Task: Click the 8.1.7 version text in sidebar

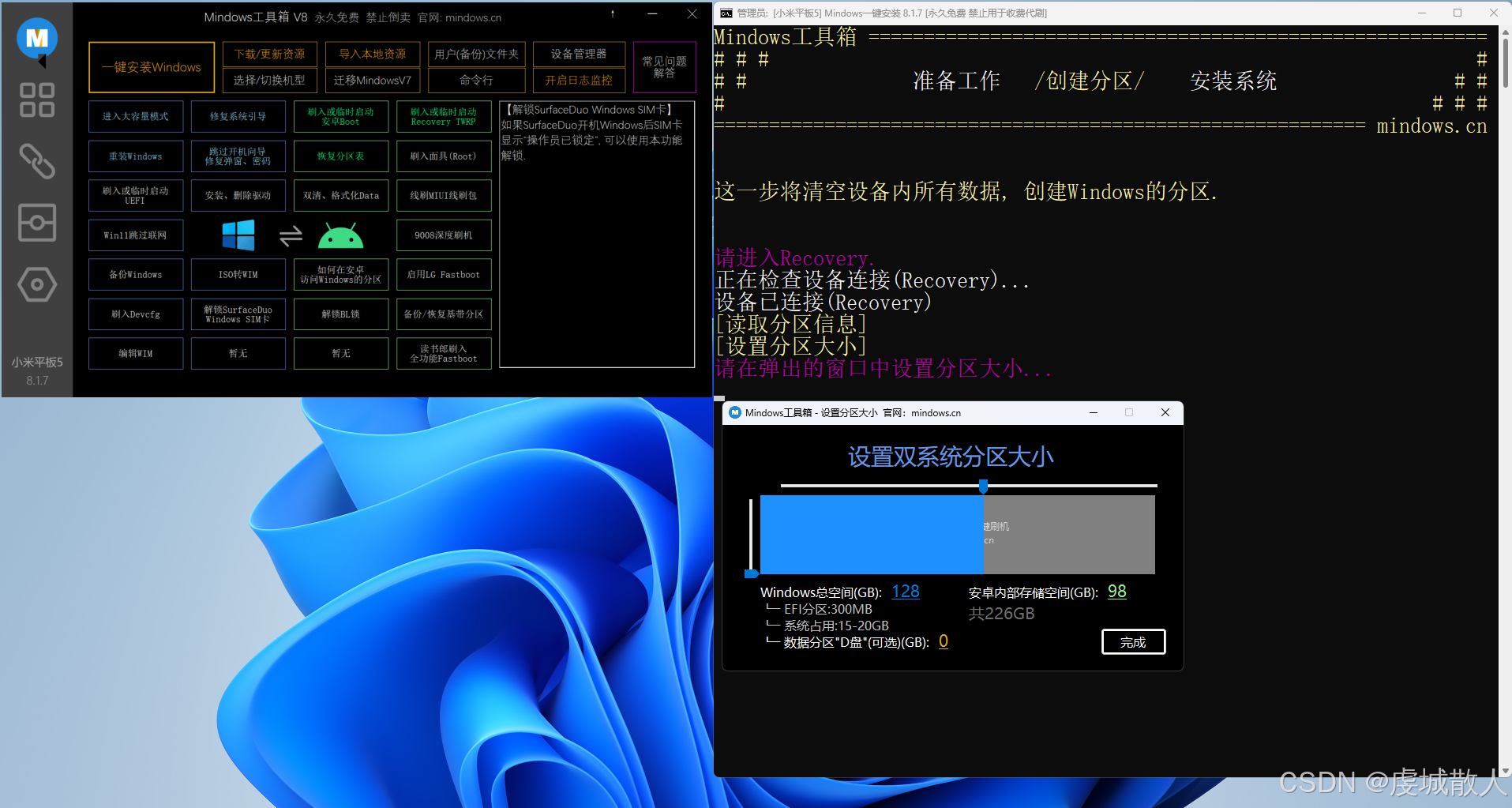Action: point(37,381)
